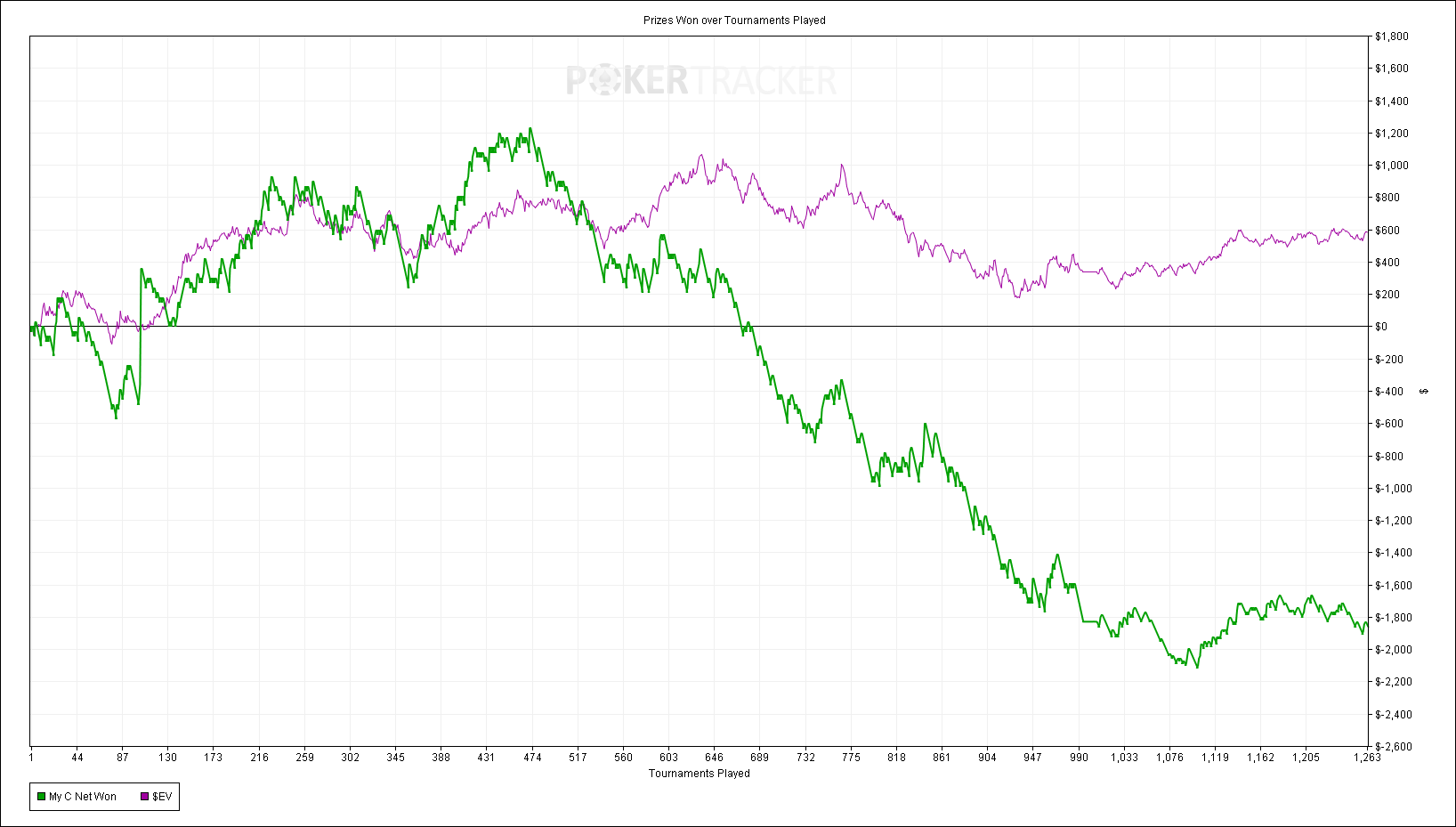Click the y-axis label $-1,400

(1394, 553)
